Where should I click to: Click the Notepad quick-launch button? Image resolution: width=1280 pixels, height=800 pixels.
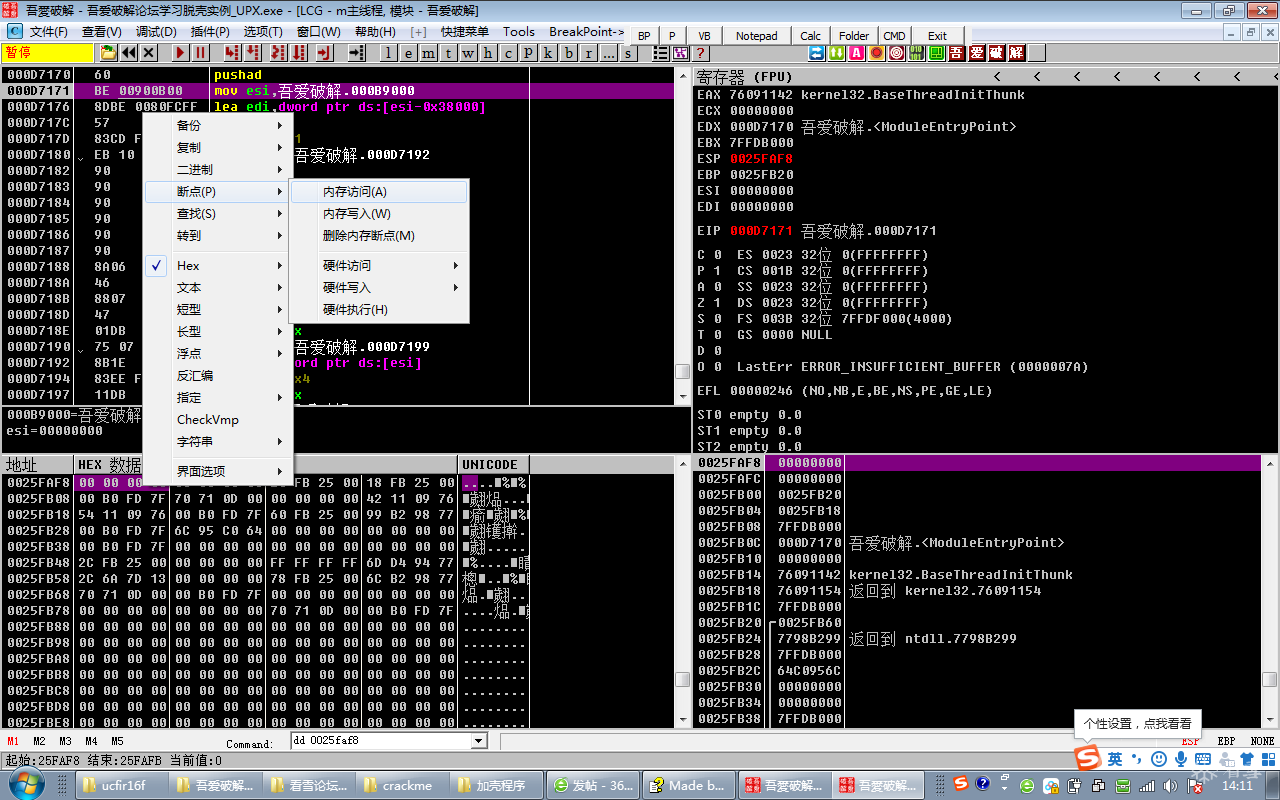pyautogui.click(x=757, y=35)
